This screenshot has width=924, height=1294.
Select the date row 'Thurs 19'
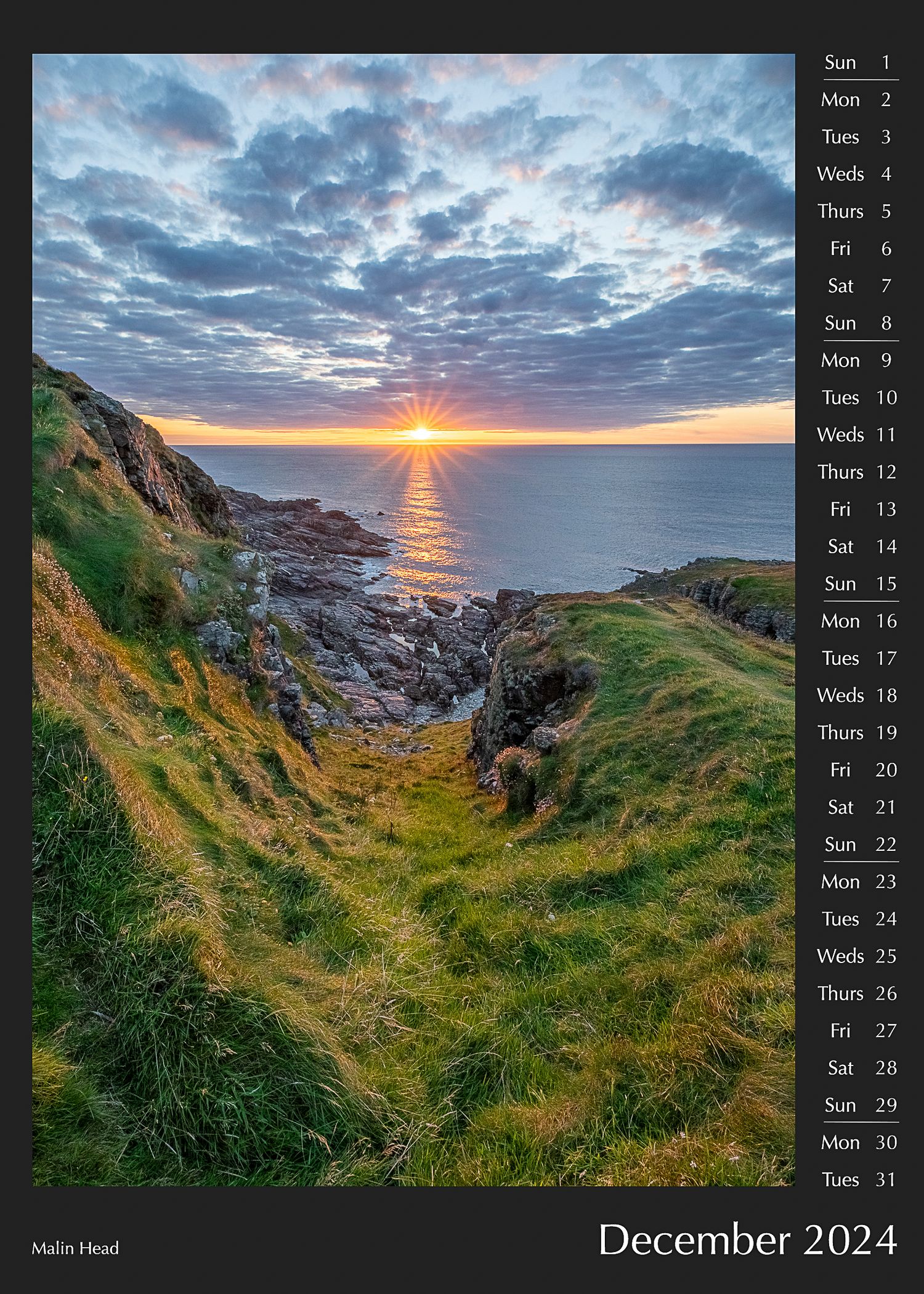pos(858,733)
